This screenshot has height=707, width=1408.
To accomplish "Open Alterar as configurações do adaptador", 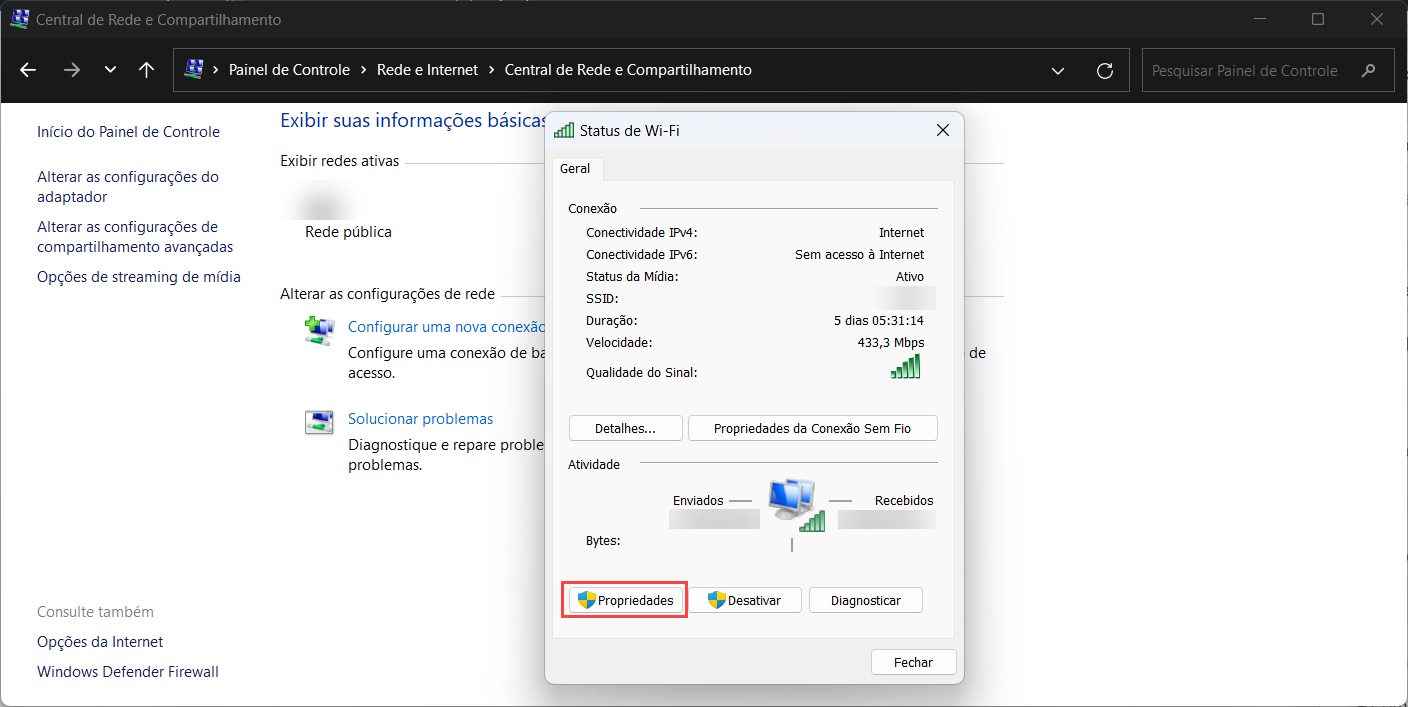I will (128, 187).
